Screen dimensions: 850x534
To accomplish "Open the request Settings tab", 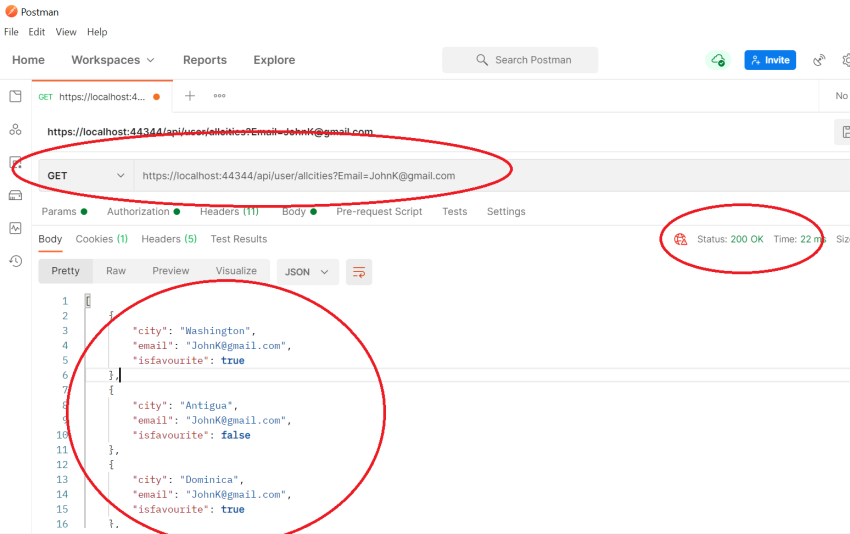I will (x=506, y=211).
